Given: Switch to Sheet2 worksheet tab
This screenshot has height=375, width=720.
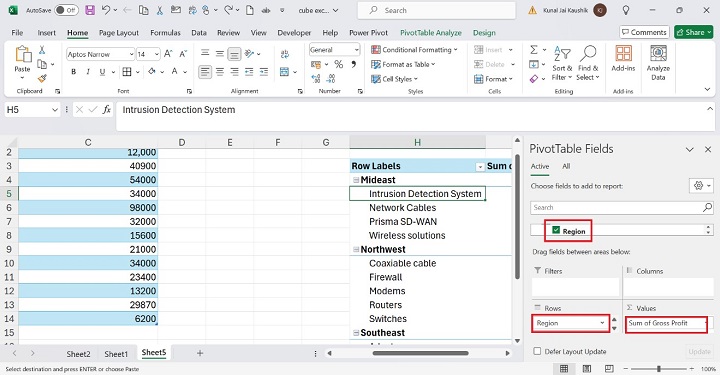Looking at the screenshot, I should coord(78,354).
